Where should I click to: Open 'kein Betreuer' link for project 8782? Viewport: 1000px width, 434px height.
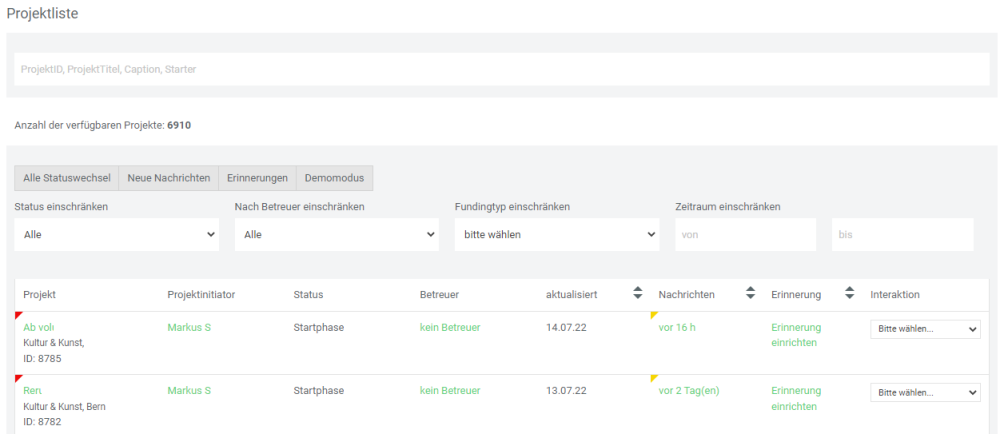point(450,390)
